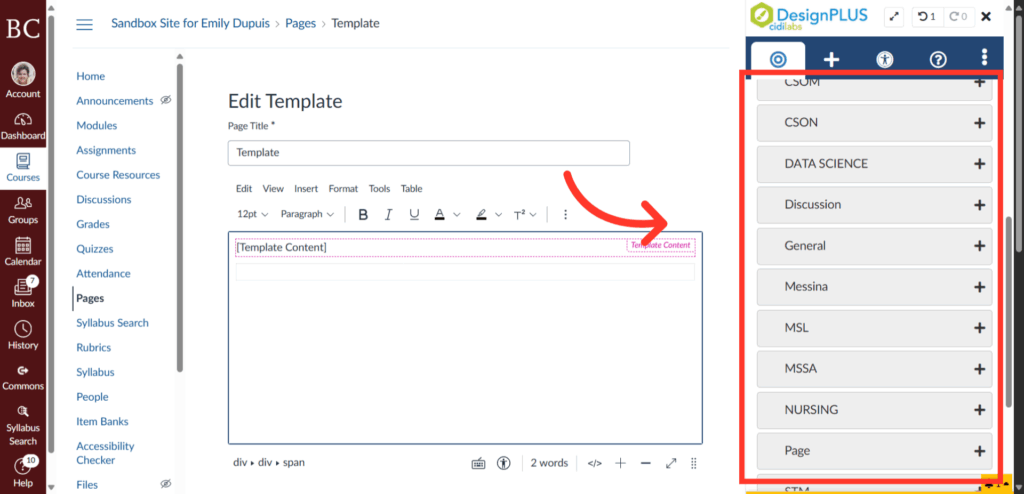Screen dimensions: 1024x494
Task: Open editor accessibility checker icon
Action: [503, 463]
